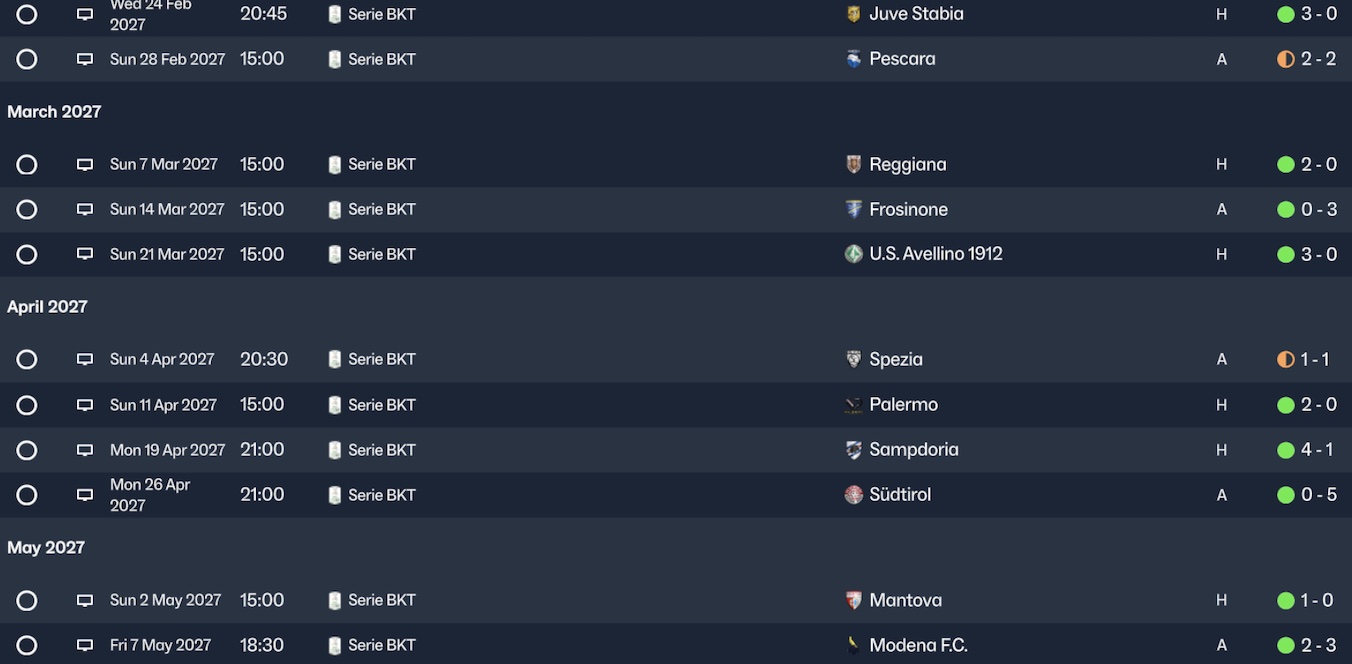Select radio circle for Mantova fixture
This screenshot has width=1352, height=664.
pyautogui.click(x=27, y=600)
